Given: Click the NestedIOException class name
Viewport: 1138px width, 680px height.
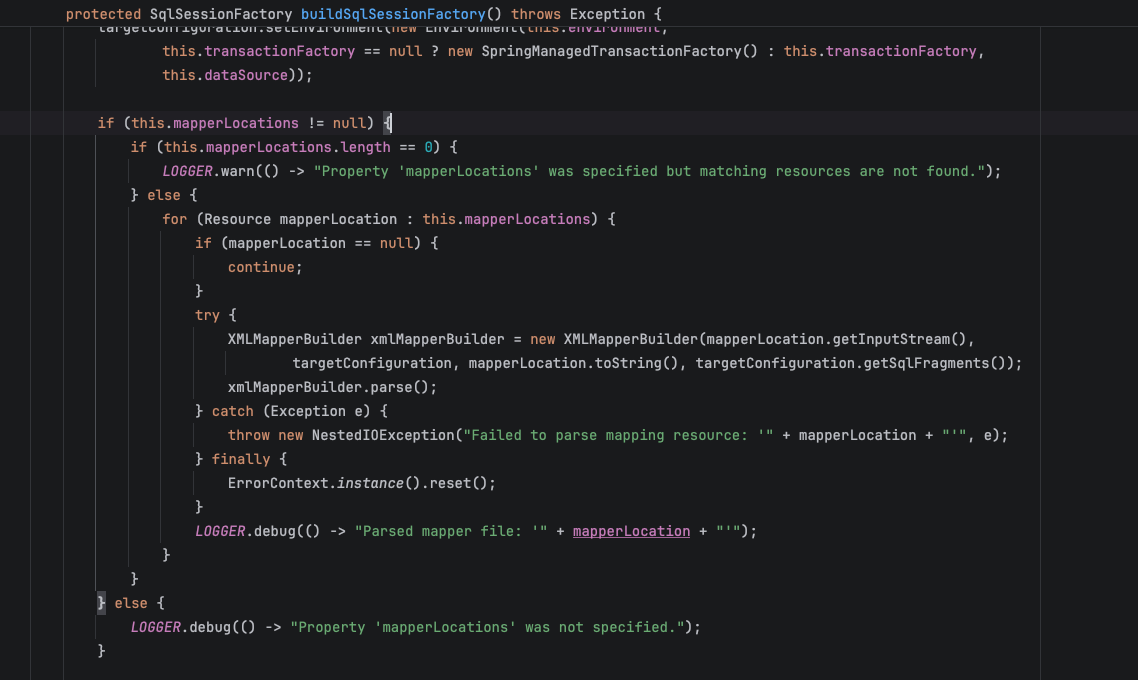Looking at the screenshot, I should [x=382, y=435].
